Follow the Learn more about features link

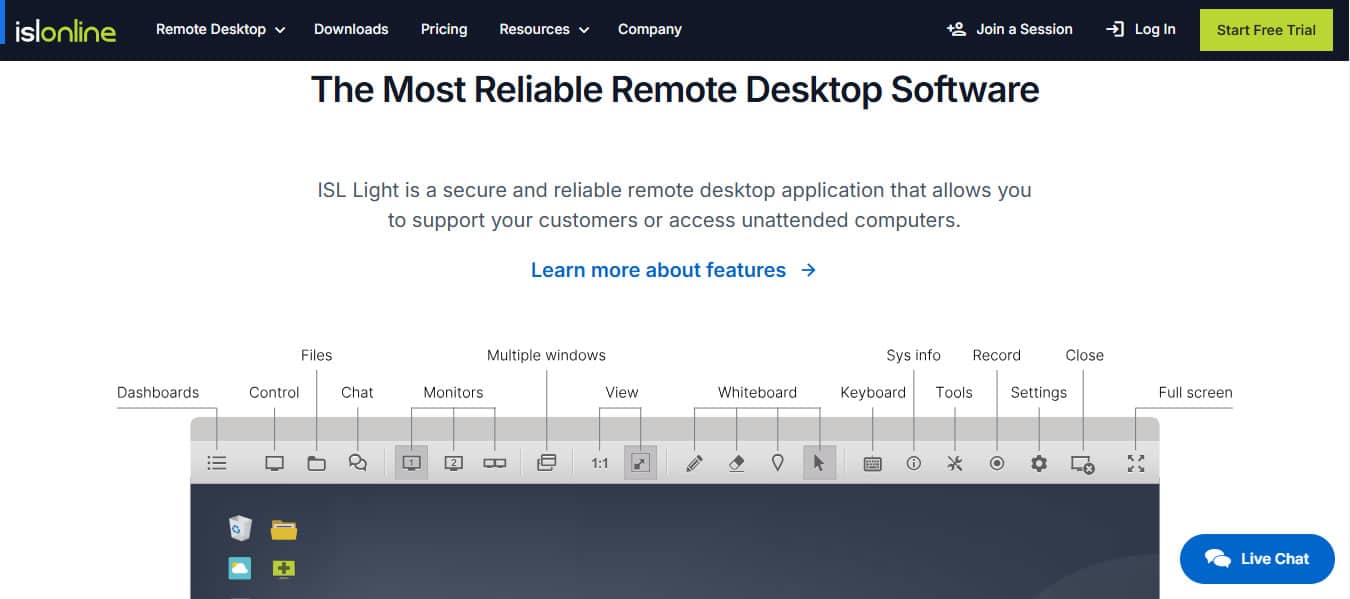pos(674,270)
